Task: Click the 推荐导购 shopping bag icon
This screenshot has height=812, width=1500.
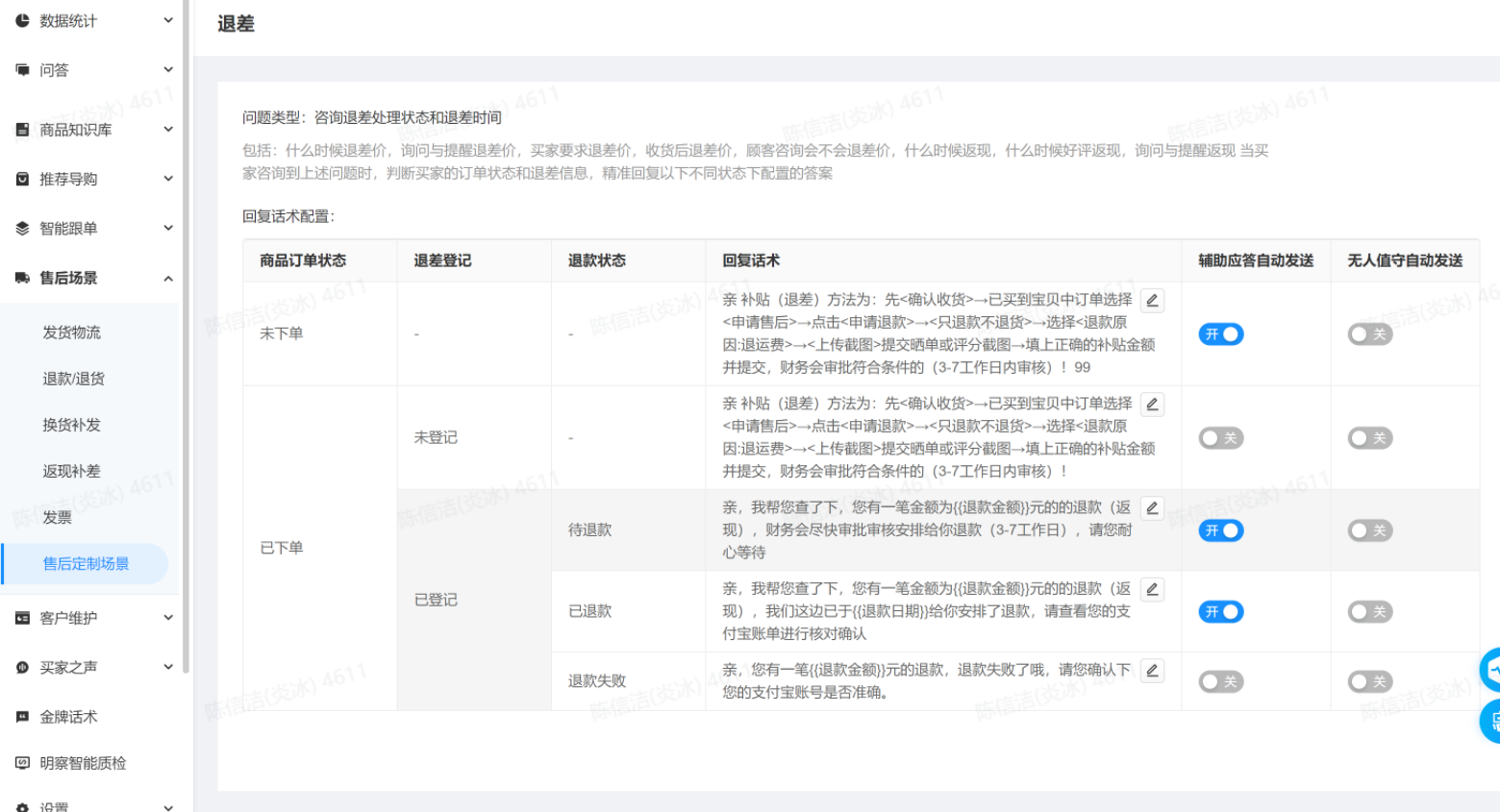Action: pos(22,179)
